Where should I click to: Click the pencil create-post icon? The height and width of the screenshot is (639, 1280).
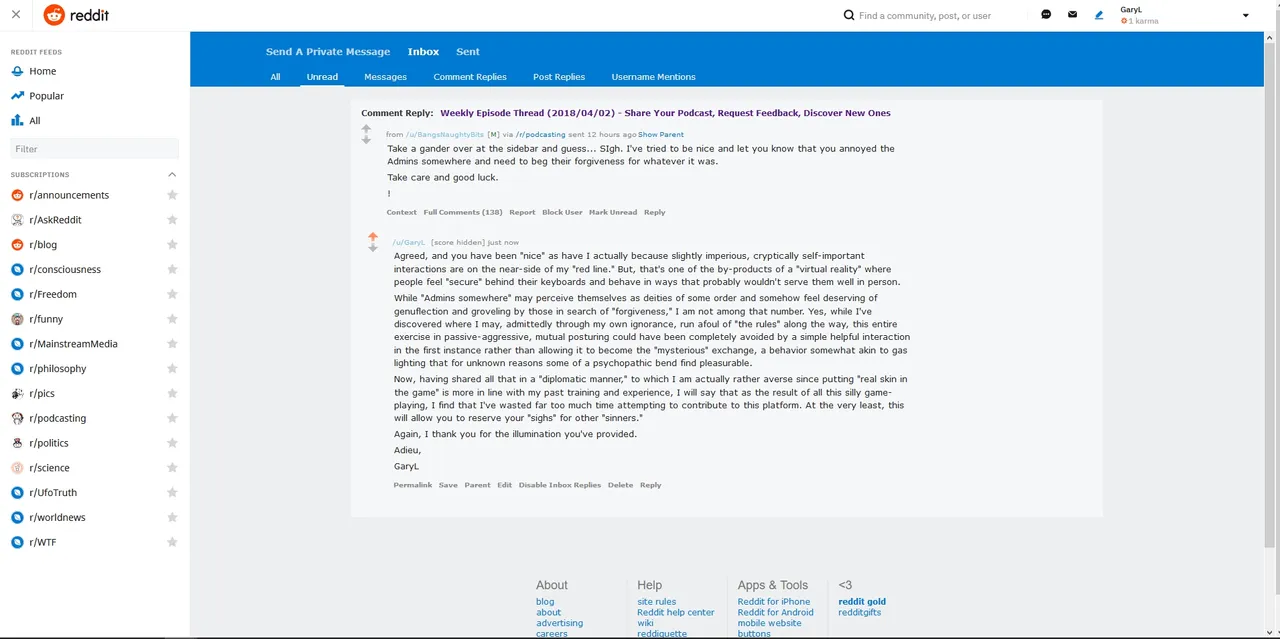coord(1099,15)
